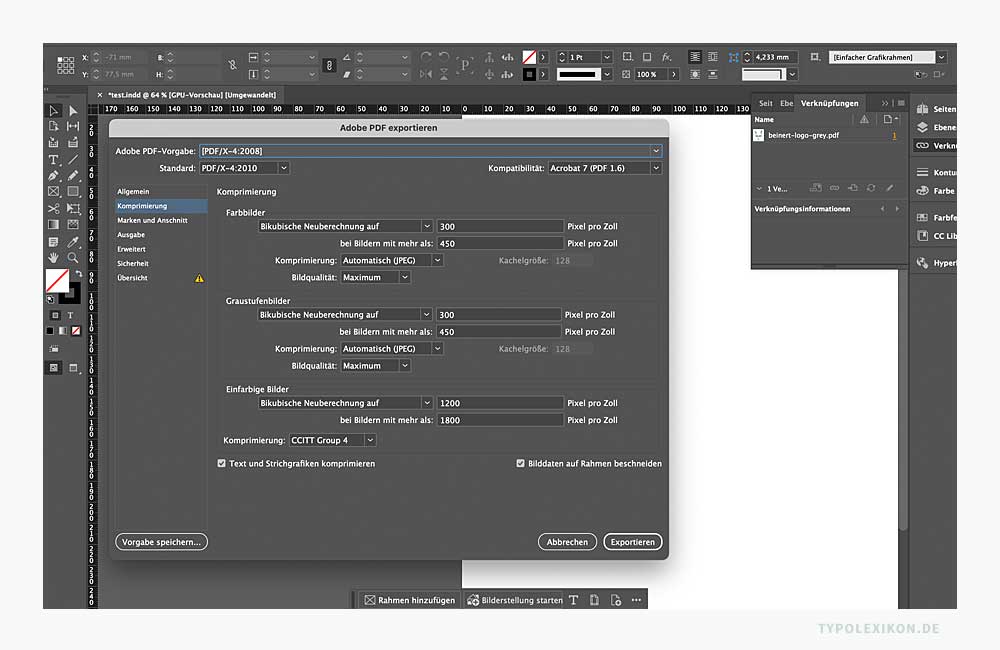Disable Bilddaten auf Rahmen beschneiden

520,463
